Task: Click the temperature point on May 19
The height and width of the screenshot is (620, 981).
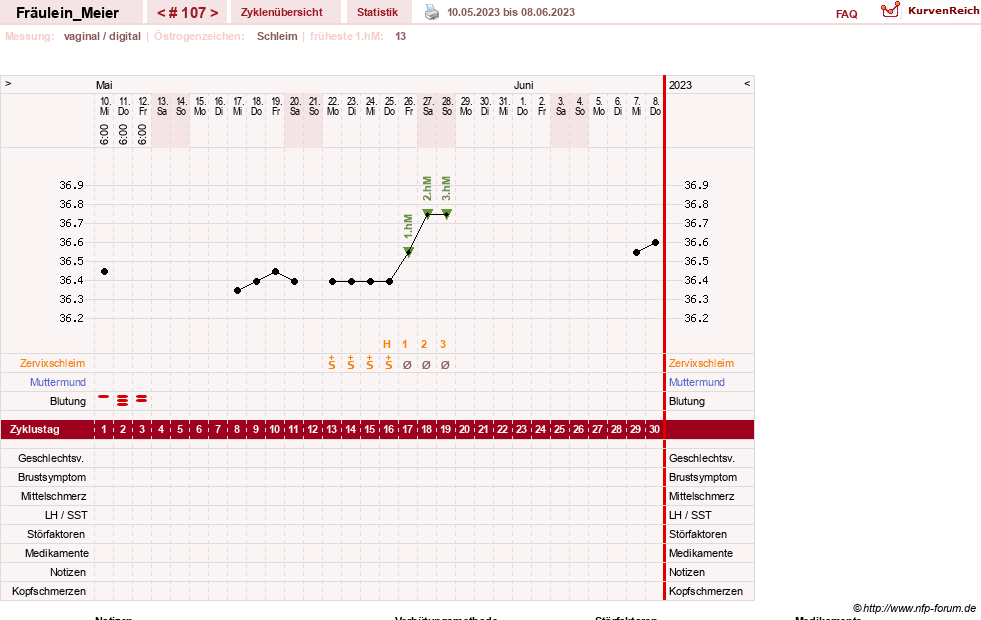Action: [x=276, y=272]
